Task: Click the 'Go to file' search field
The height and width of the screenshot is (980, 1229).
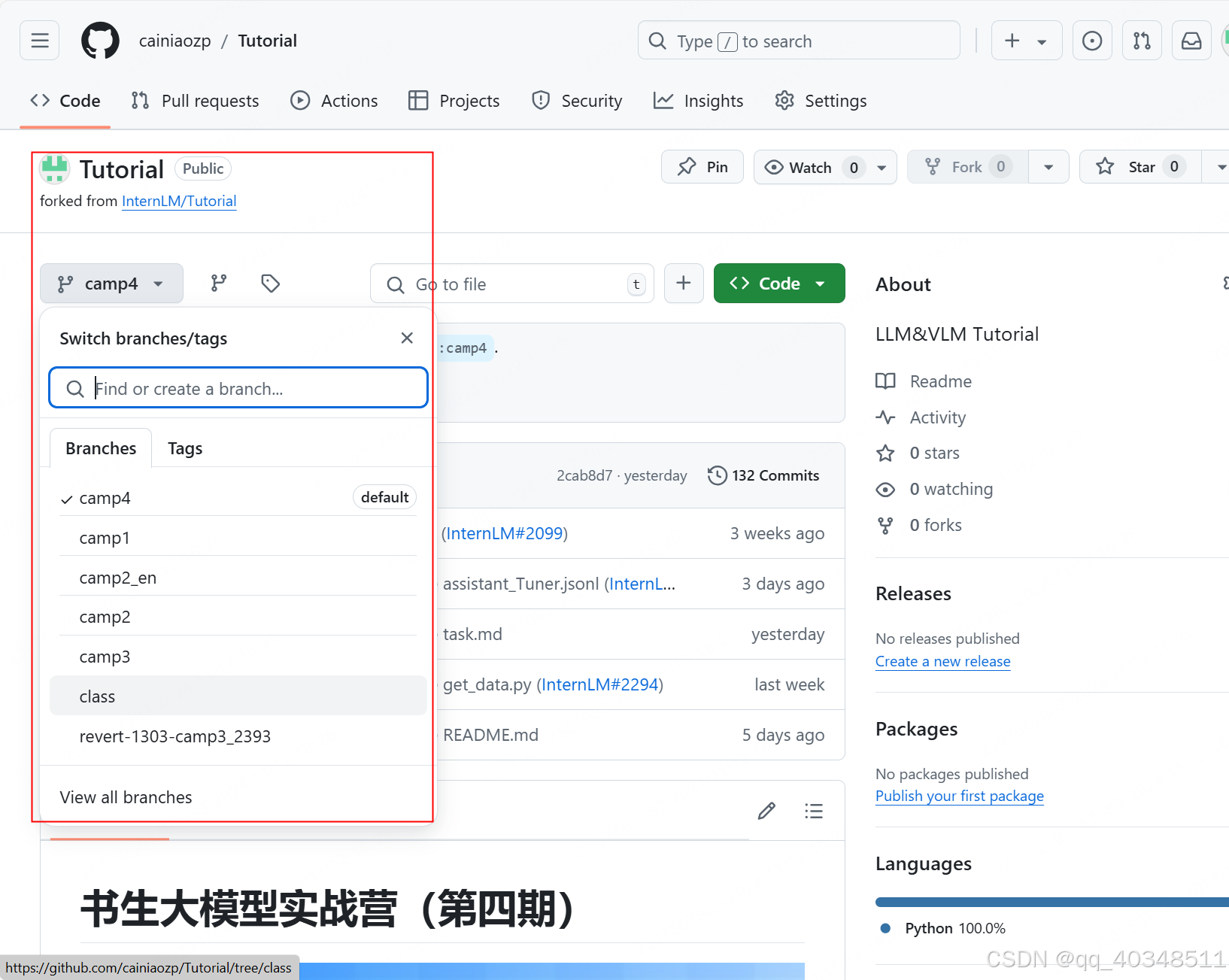Action: pos(512,284)
